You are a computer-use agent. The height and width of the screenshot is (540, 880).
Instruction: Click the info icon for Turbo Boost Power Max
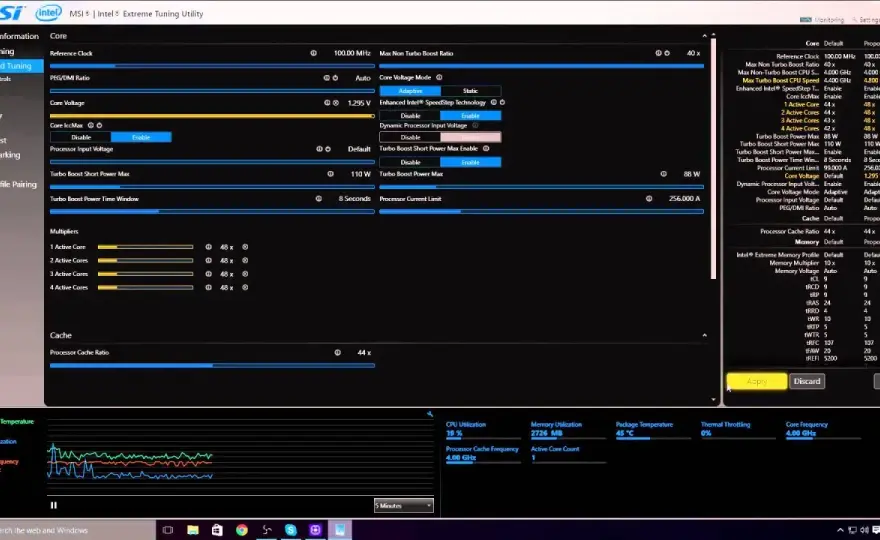click(x=664, y=174)
